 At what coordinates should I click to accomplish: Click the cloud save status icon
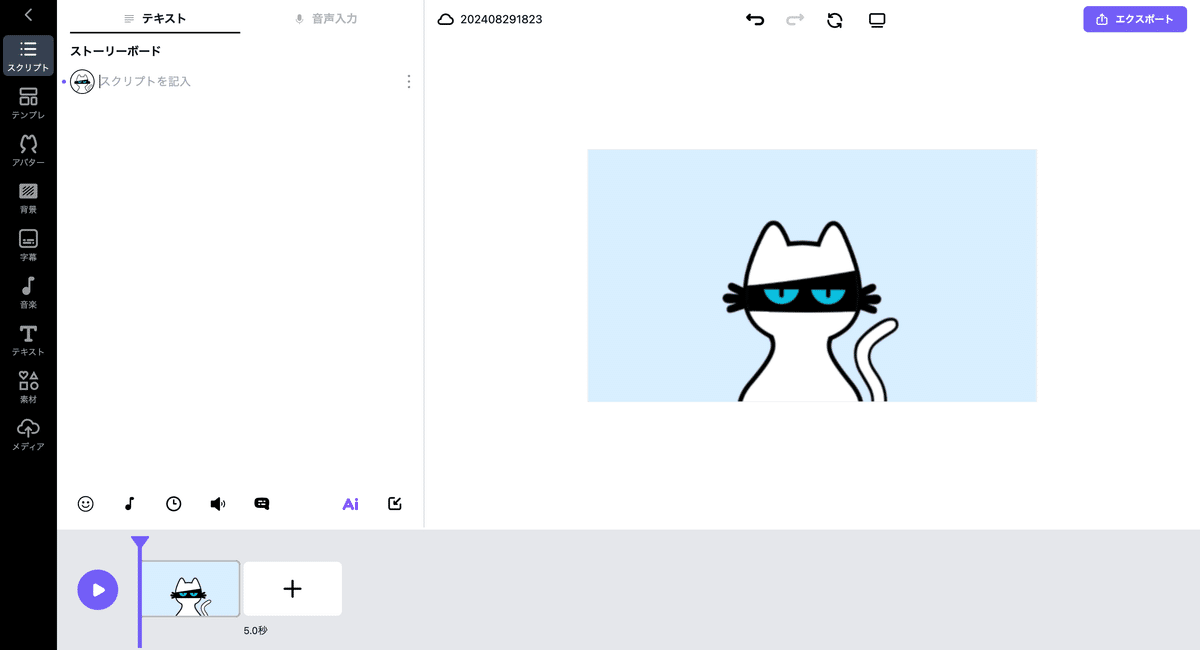[x=446, y=19]
